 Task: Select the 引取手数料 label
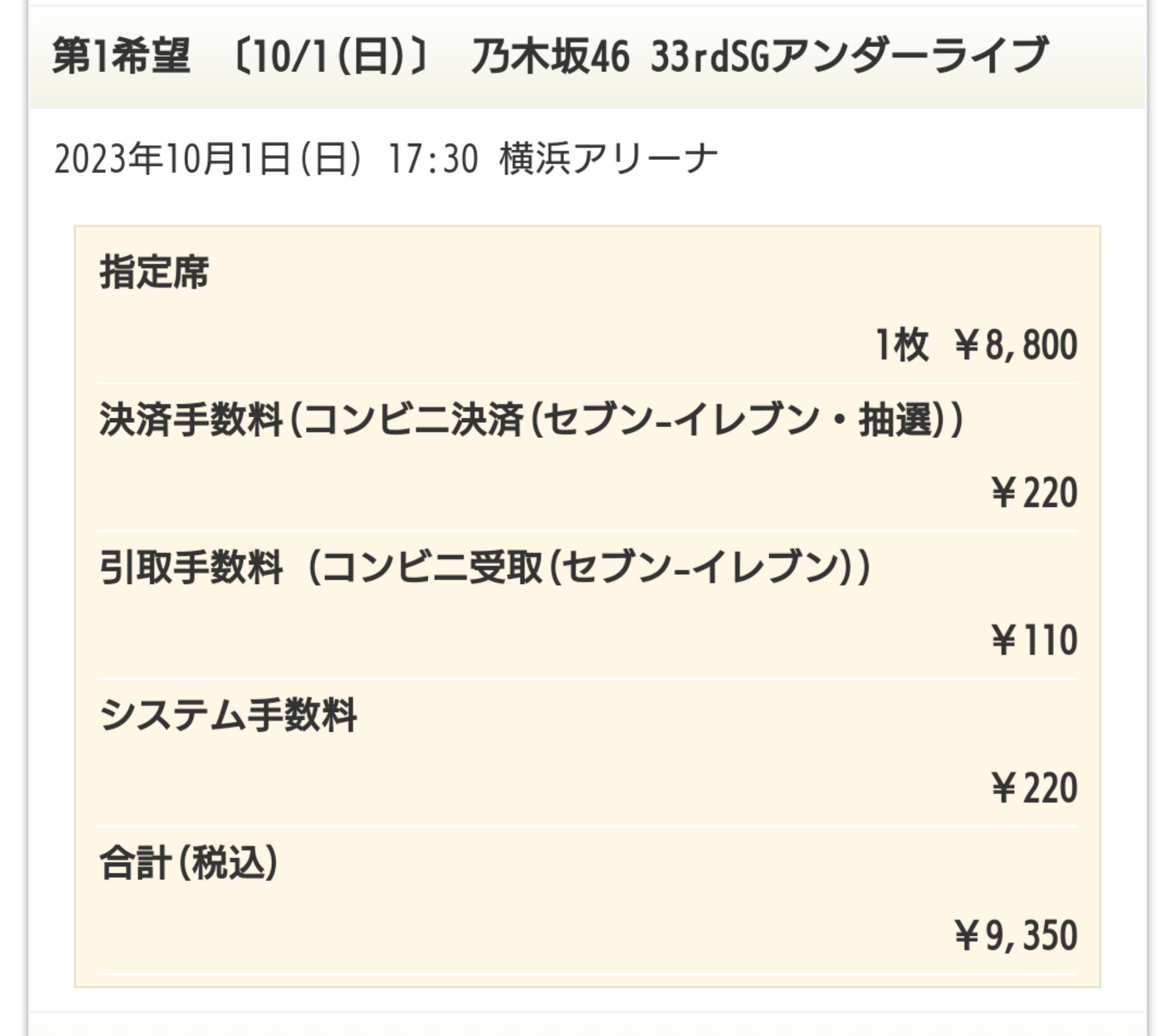point(191,568)
